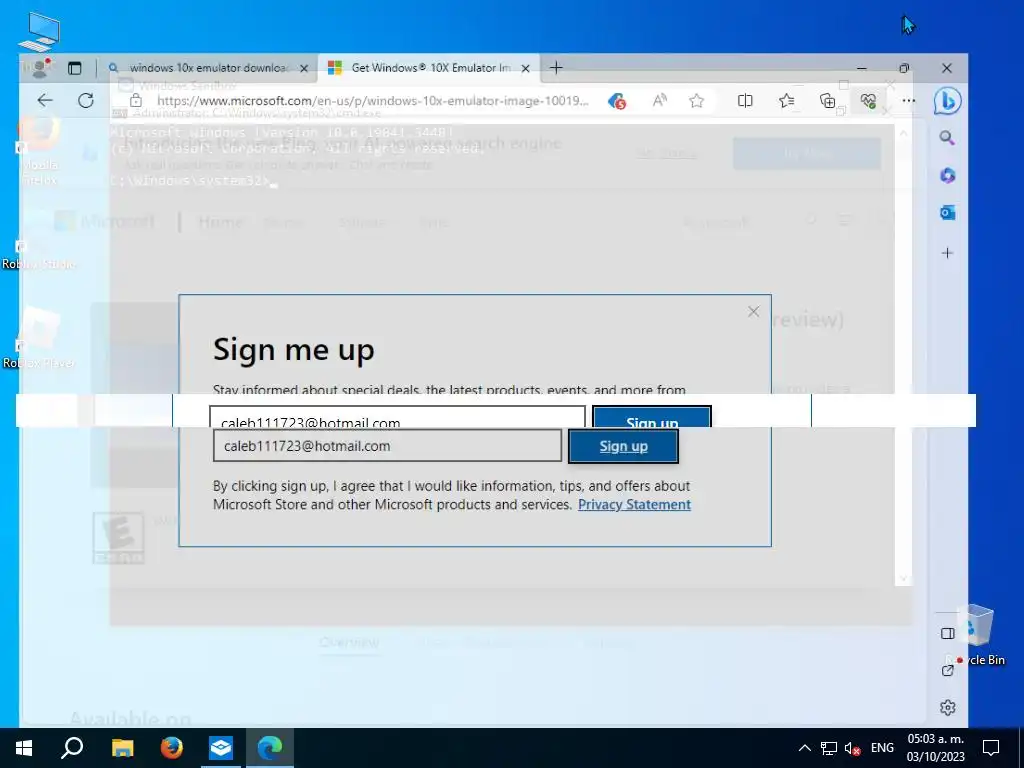This screenshot has width=1024, height=768.
Task: Select the Get Windows 10X Emulator tab
Action: click(x=429, y=68)
